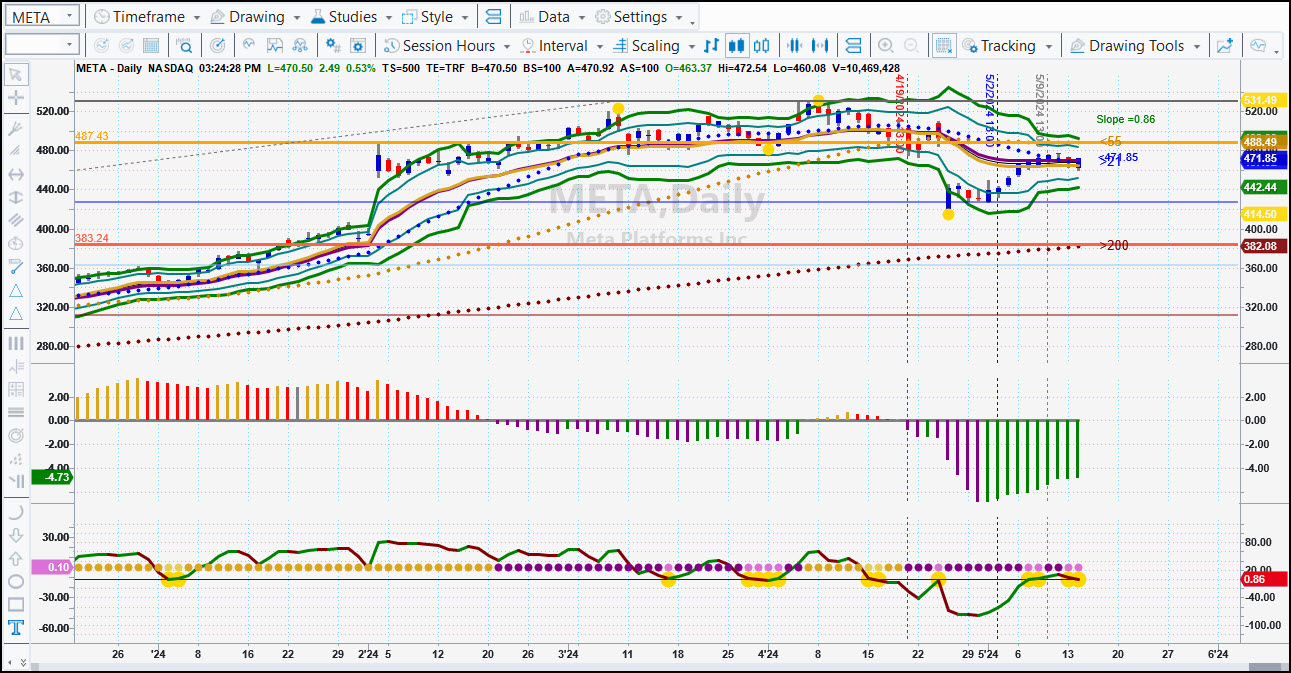Open the Style menu
This screenshot has width=1291, height=673.
coord(436,17)
